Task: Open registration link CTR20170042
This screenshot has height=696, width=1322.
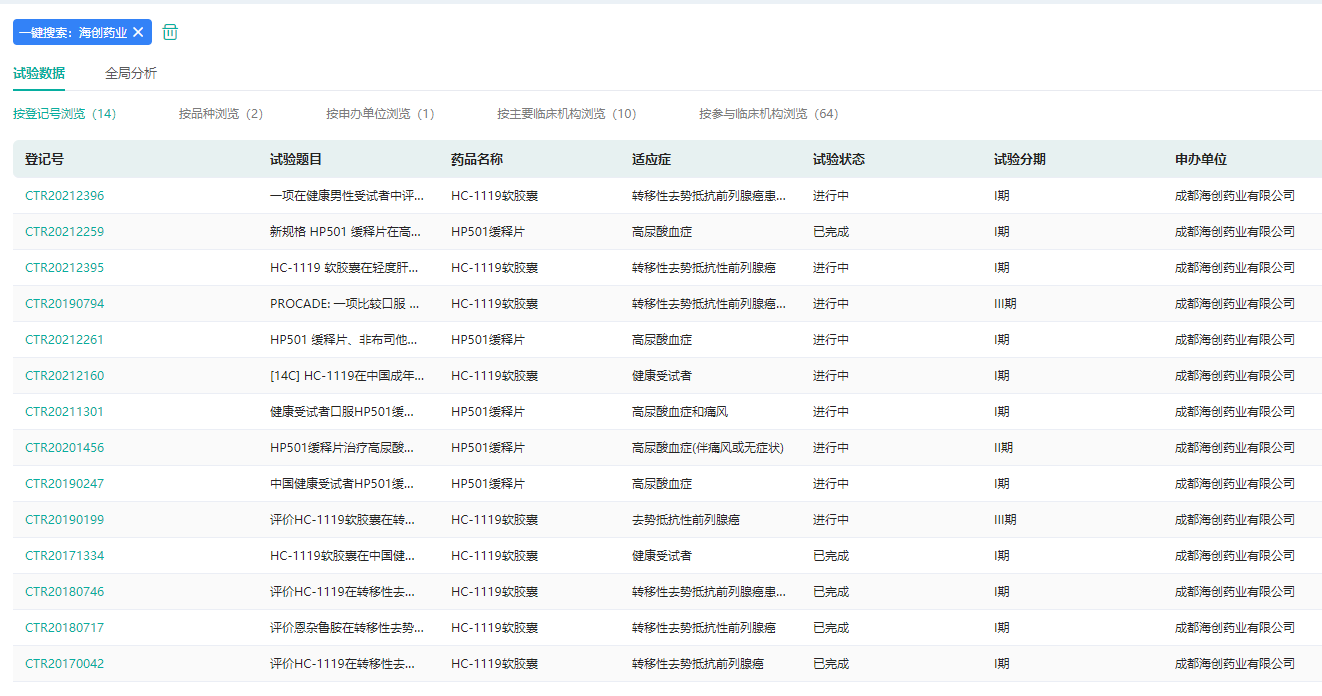Action: pos(65,664)
